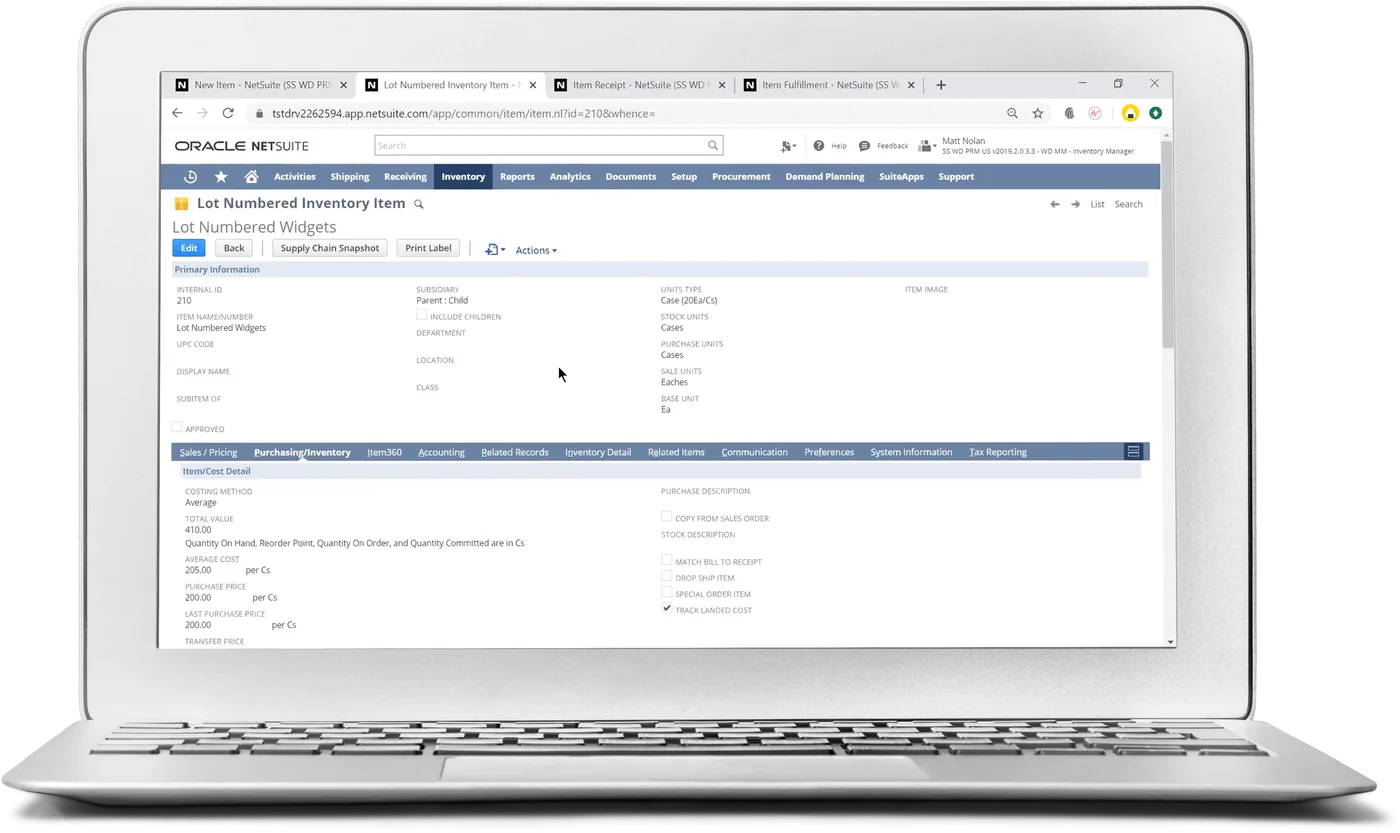Viewport: 1400px width, 833px height.
Task: Go to Home via house icon
Action: click(251, 177)
